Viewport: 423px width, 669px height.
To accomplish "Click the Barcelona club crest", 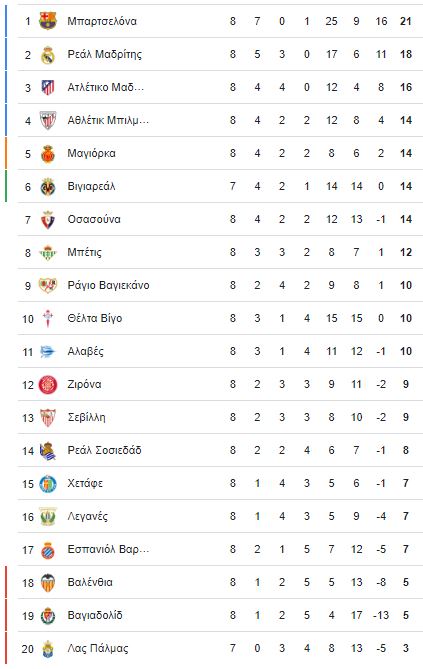I will pos(48,21).
